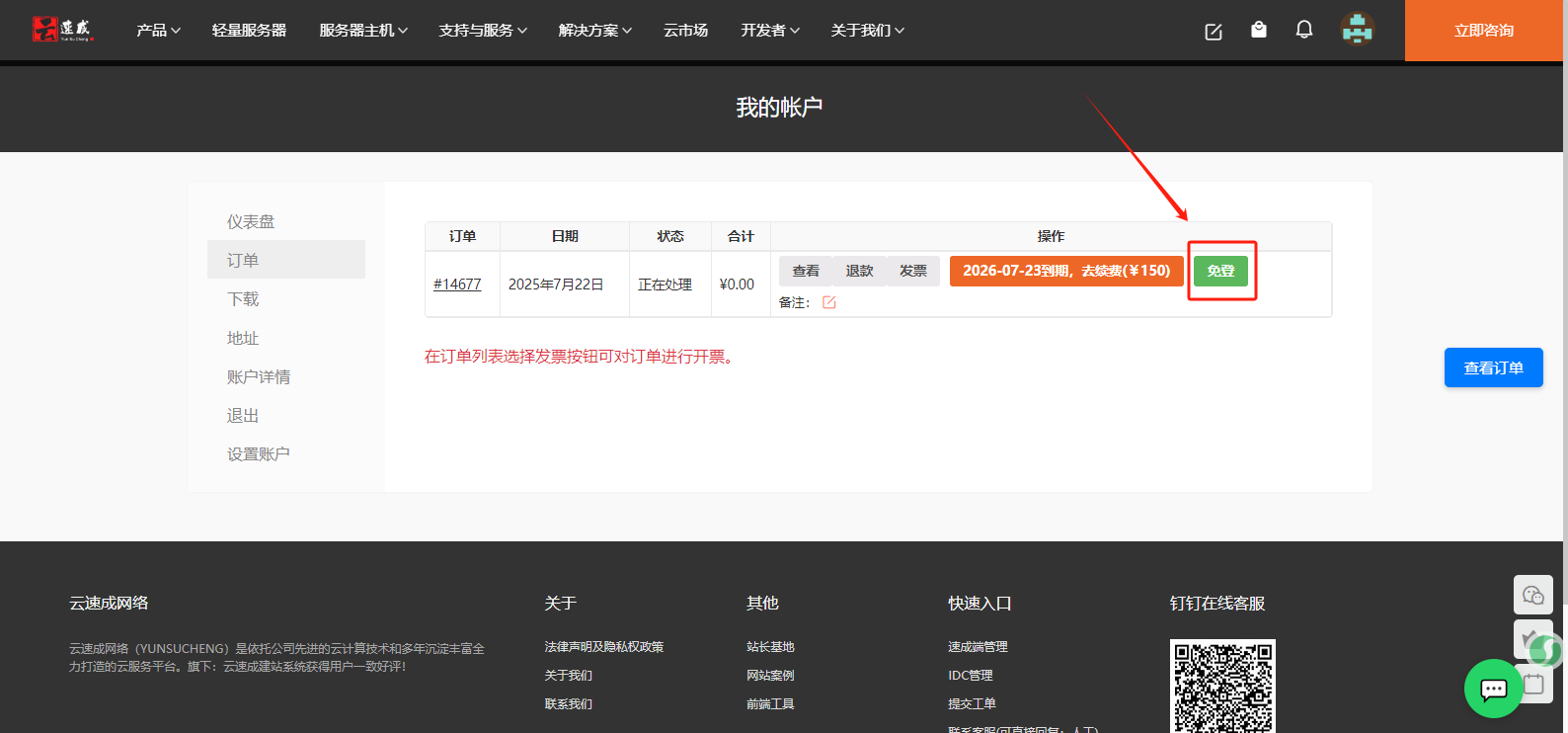Click the 退款 refund button
This screenshot has height=733, width=1568.
859,271
